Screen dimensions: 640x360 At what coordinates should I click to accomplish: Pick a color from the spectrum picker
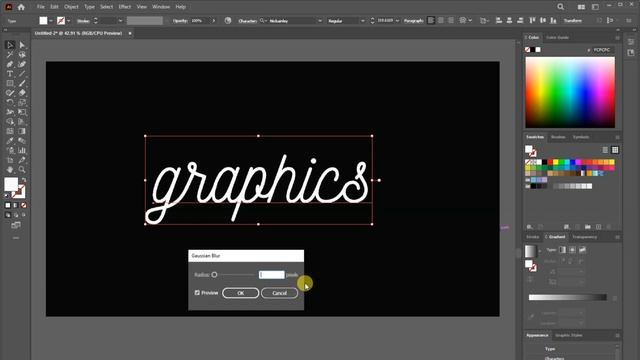click(x=570, y=92)
